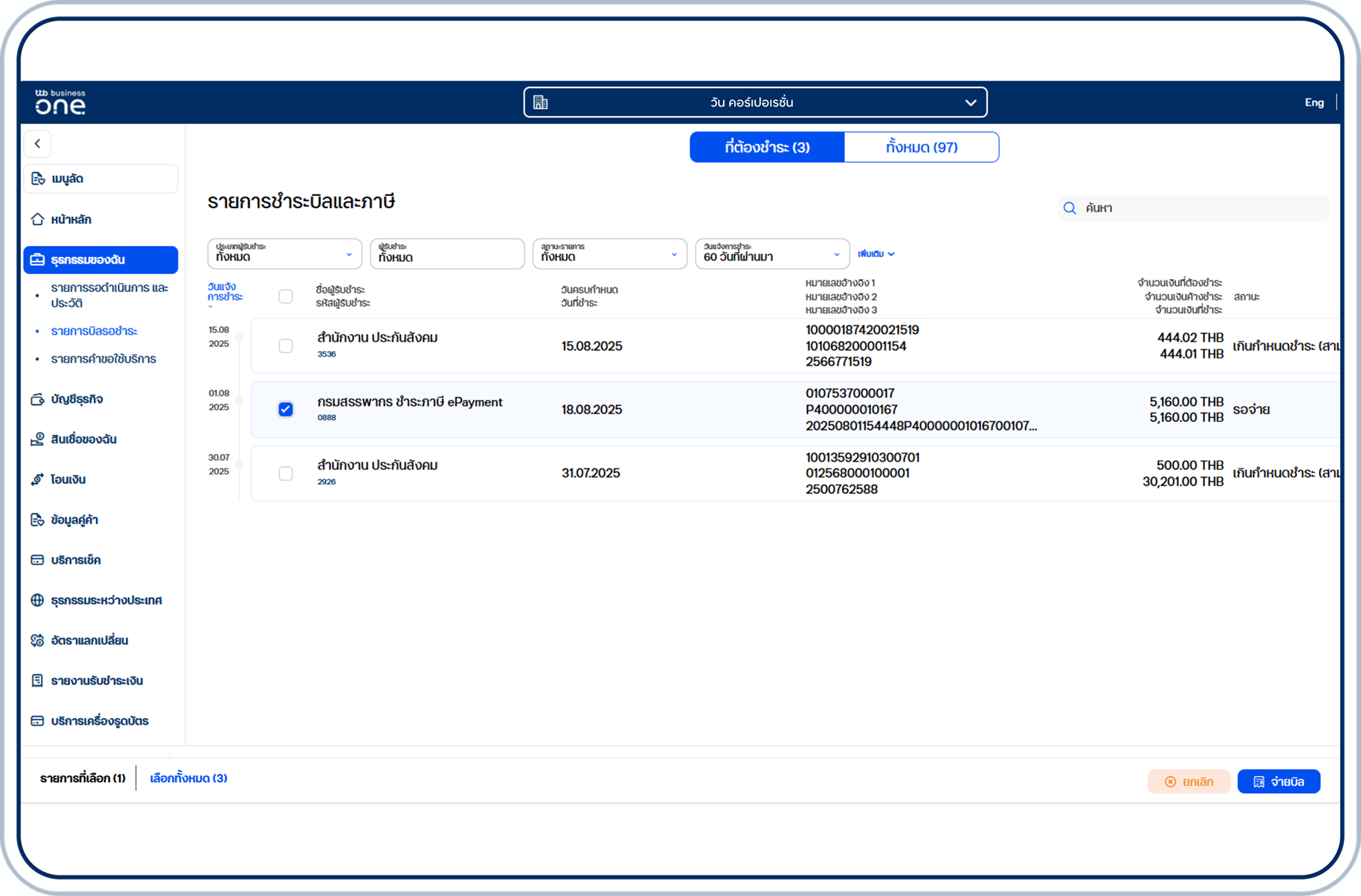Open the วัน คอร์เปอเรชั่น company dropdown
The image size is (1361, 896).
point(755,102)
